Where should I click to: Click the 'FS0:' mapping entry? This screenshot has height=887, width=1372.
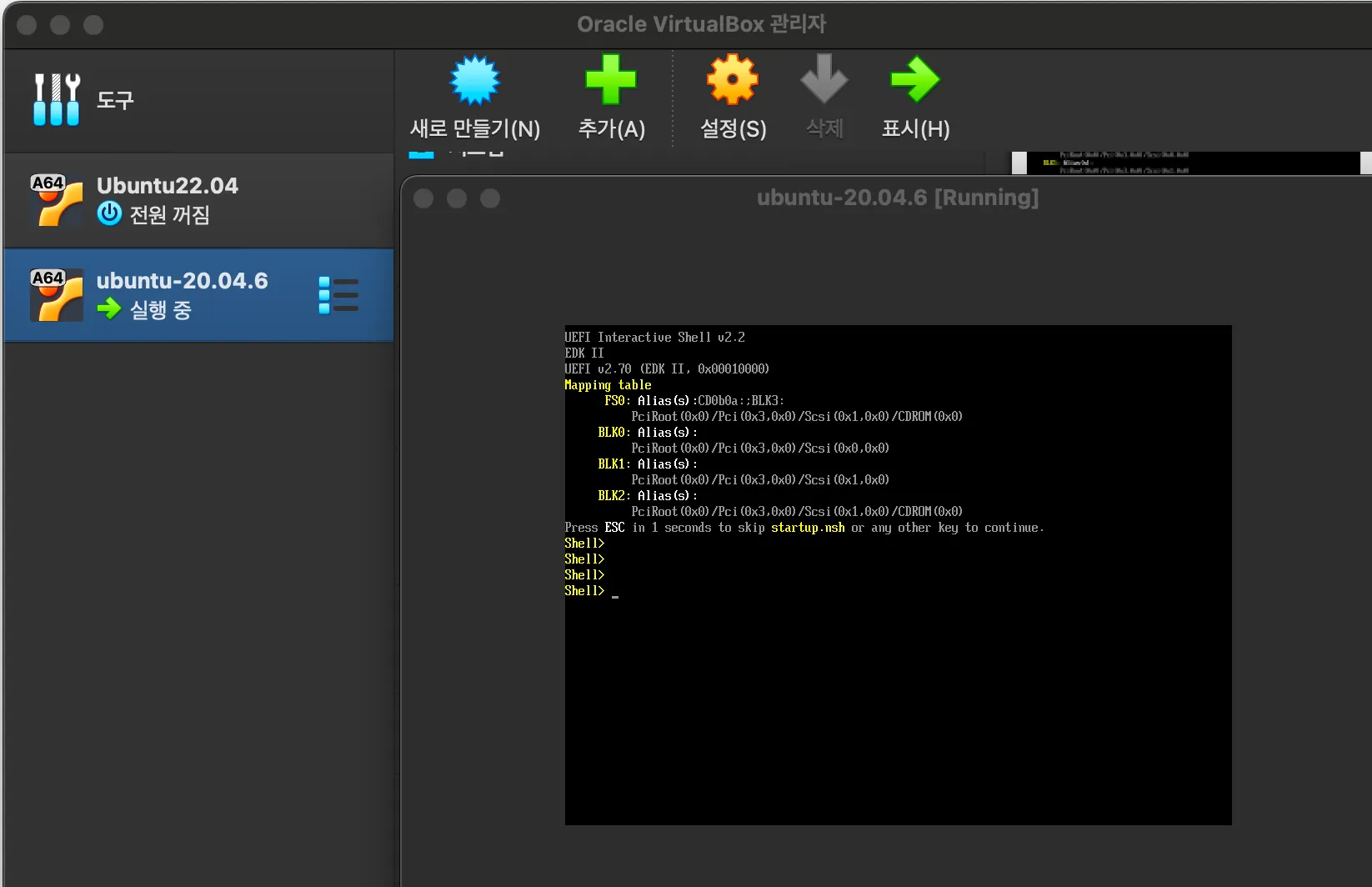coord(618,401)
